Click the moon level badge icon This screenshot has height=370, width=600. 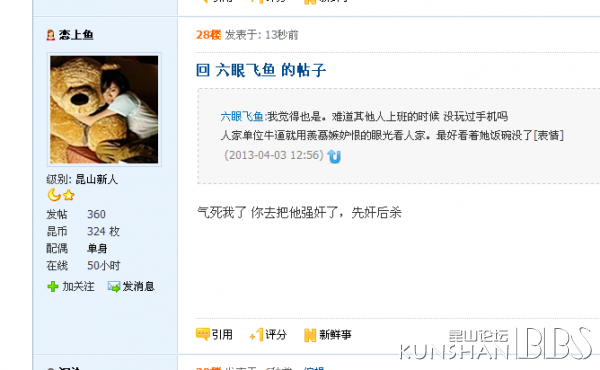pyautogui.click(x=54, y=195)
